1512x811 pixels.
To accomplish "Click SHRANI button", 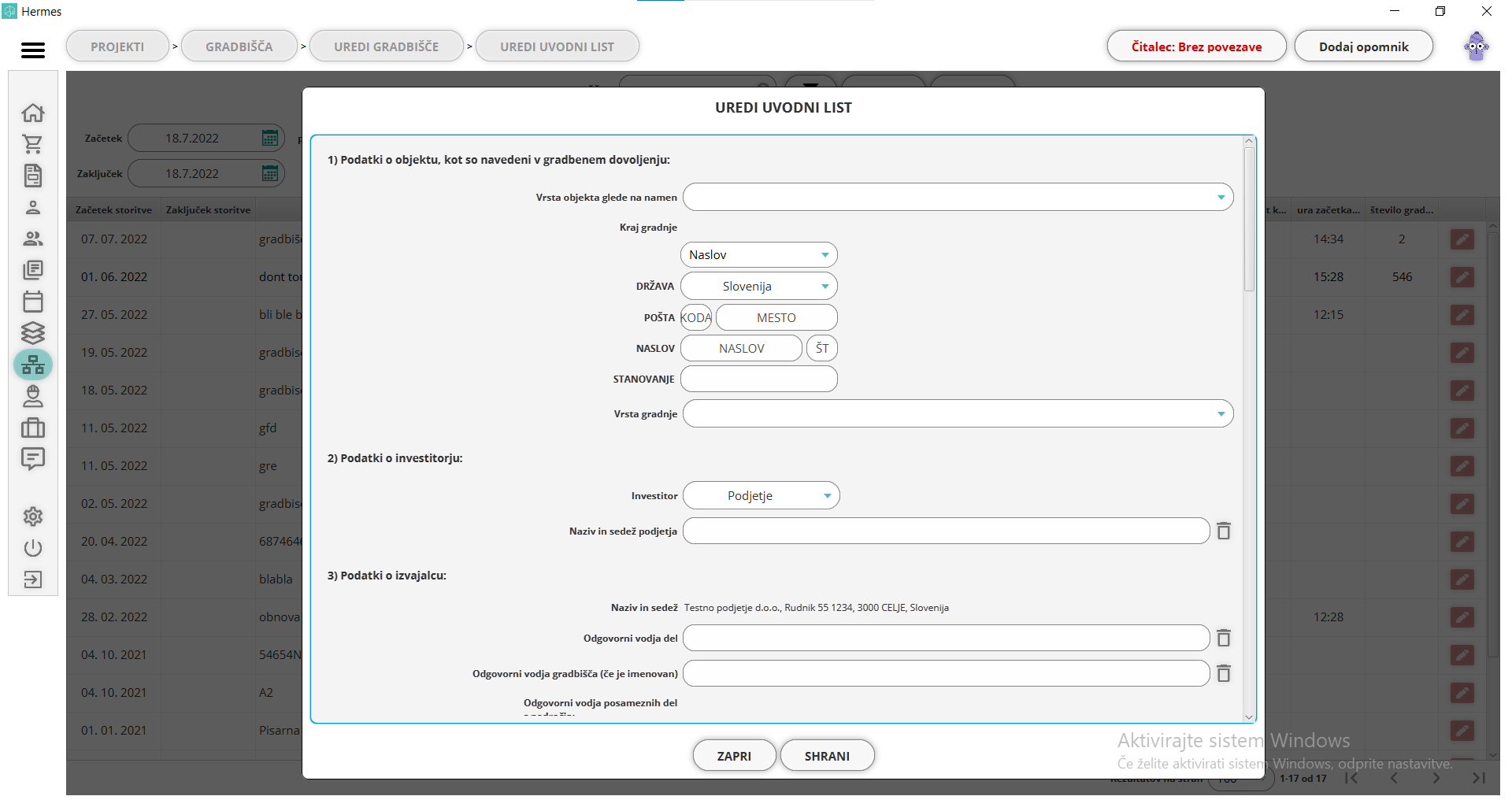I will tap(827, 756).
